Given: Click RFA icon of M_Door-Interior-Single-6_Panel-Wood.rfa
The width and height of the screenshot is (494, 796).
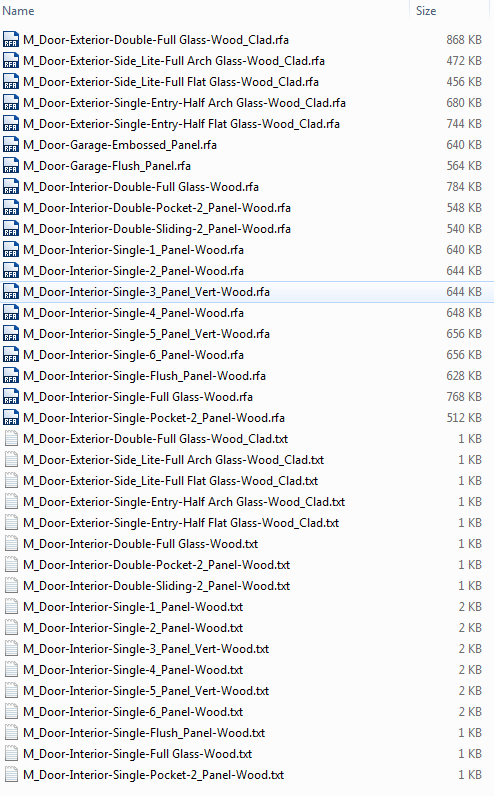Looking at the screenshot, I should click(x=11, y=355).
